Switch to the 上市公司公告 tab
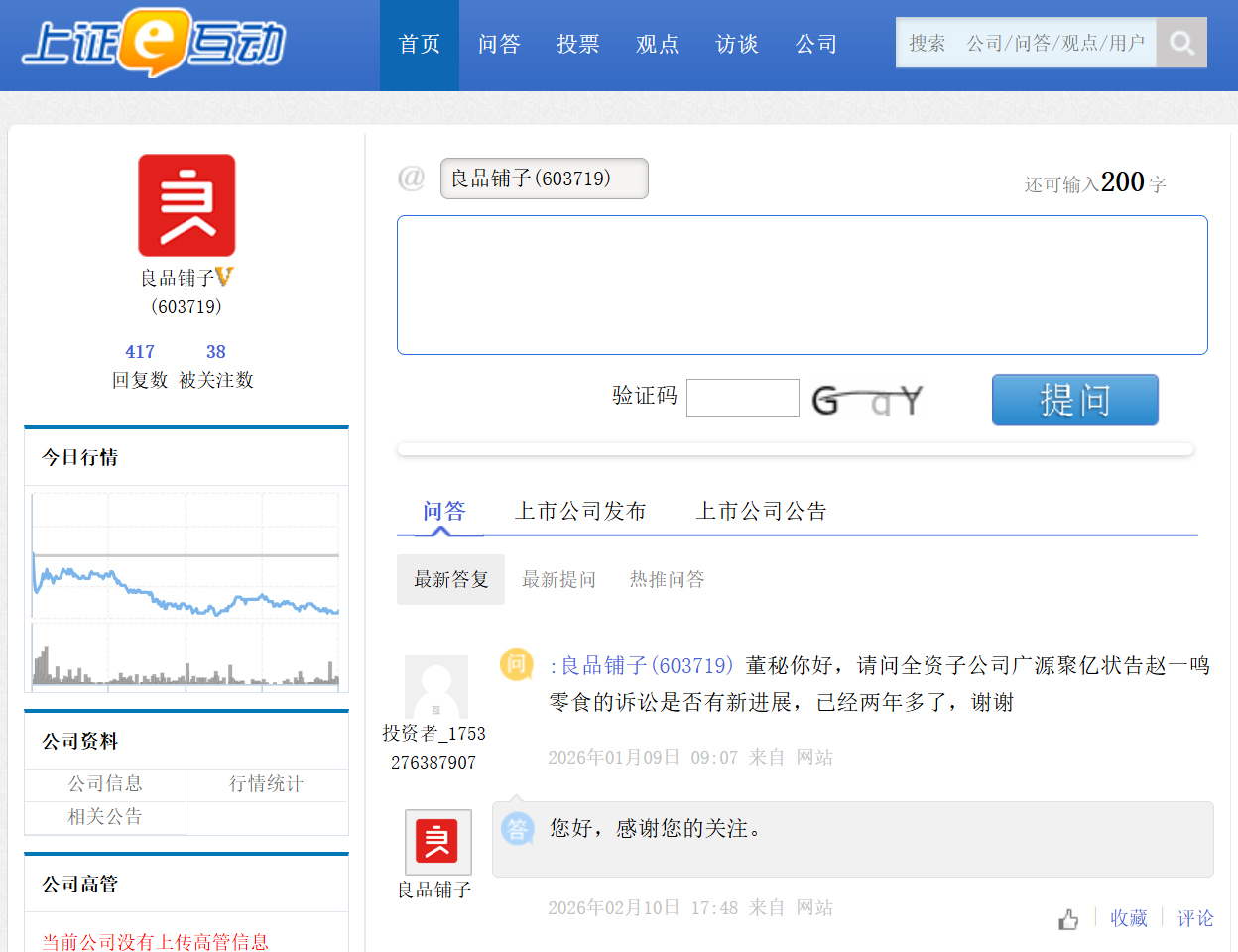 pyautogui.click(x=761, y=511)
